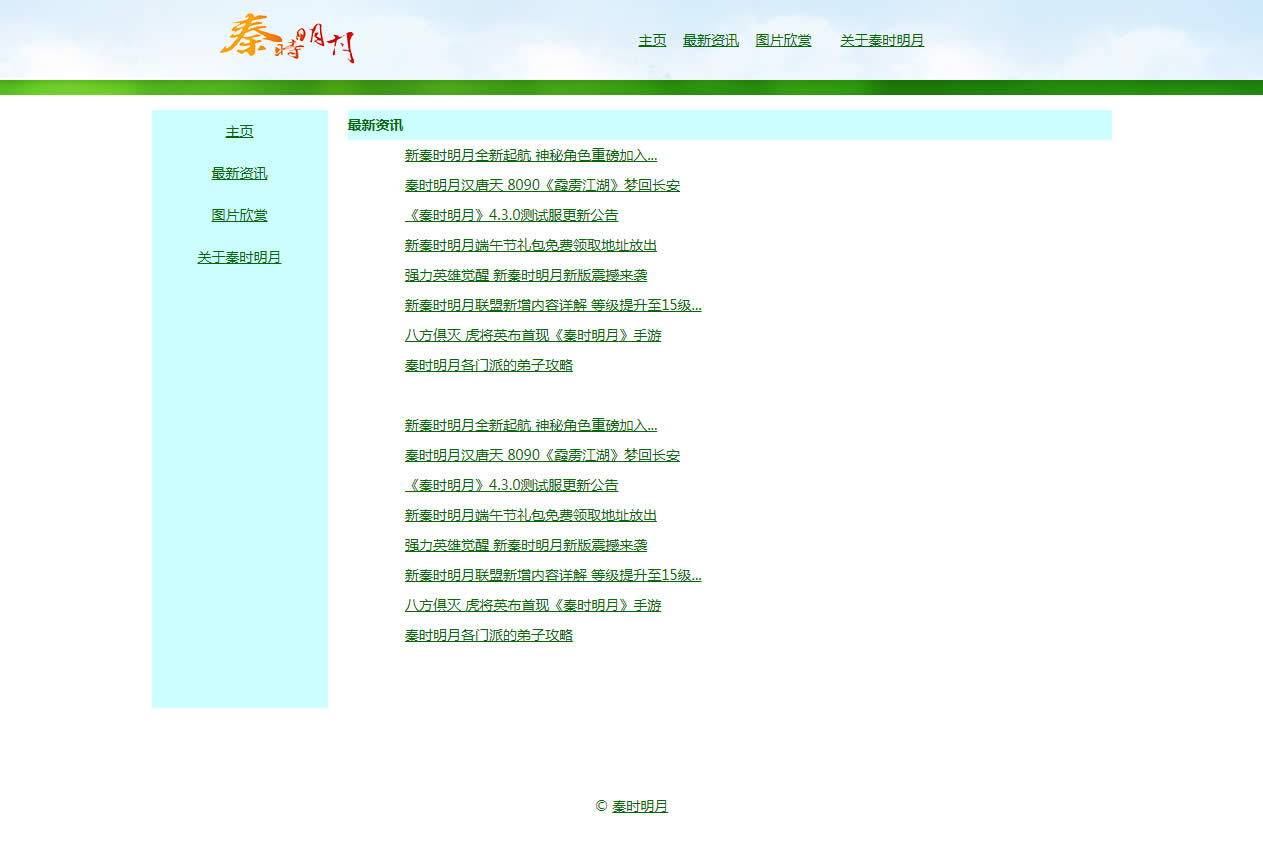Open 秦时明月各门派的弟子攻略 in the lower list
Viewport: 1263px width, 846px height.
tap(488, 636)
